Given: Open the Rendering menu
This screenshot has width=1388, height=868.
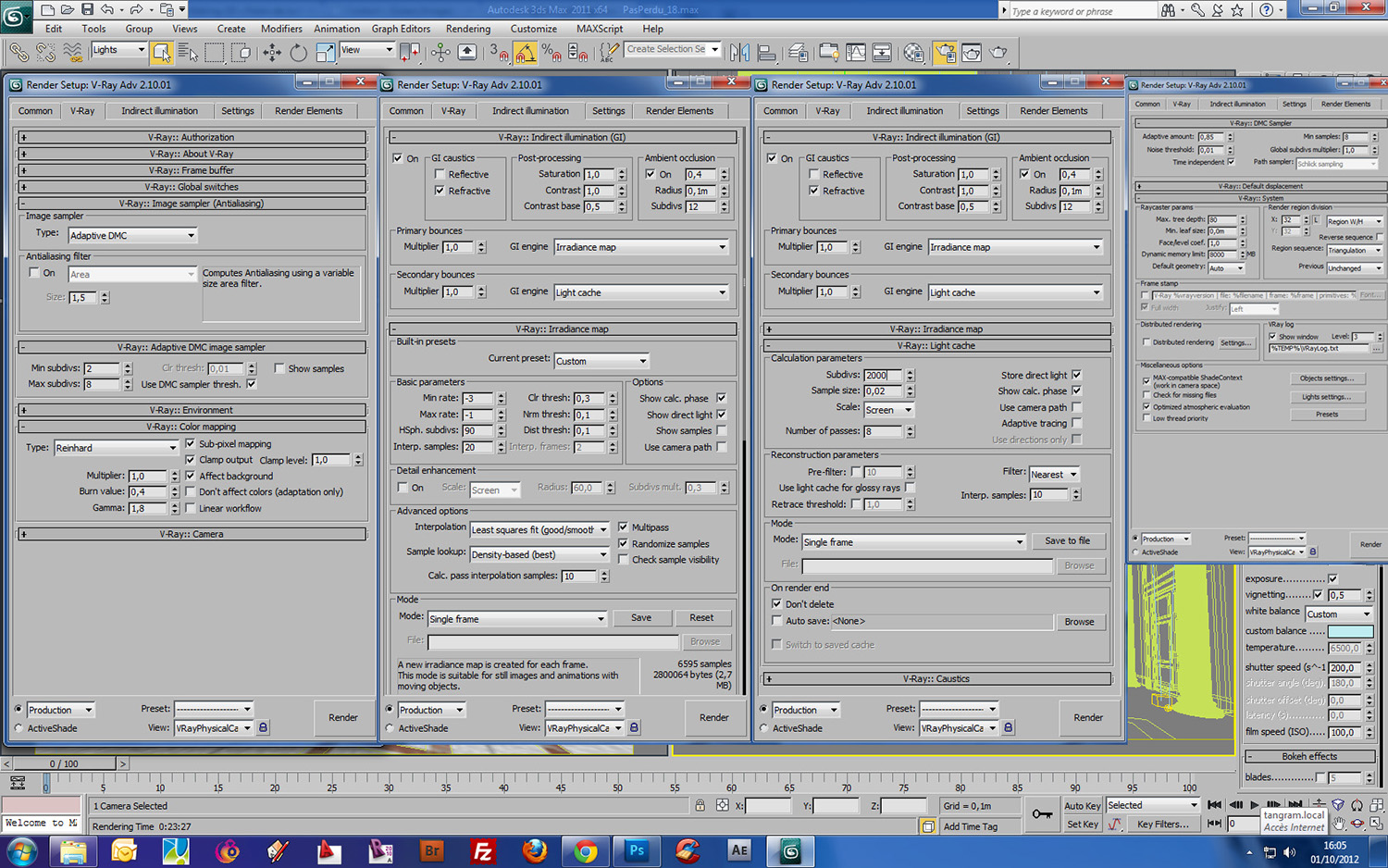Looking at the screenshot, I should coord(468,29).
